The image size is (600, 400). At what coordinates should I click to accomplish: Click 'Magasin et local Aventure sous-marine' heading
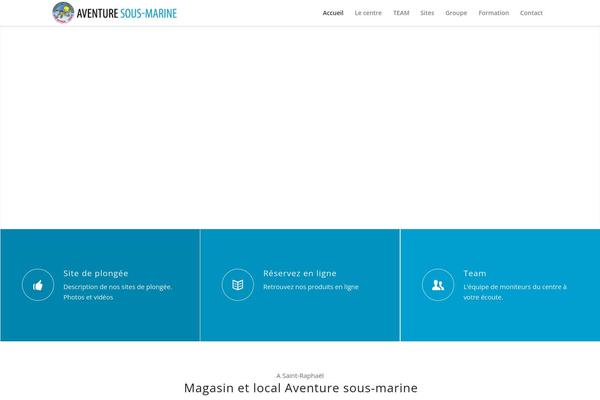click(x=300, y=388)
